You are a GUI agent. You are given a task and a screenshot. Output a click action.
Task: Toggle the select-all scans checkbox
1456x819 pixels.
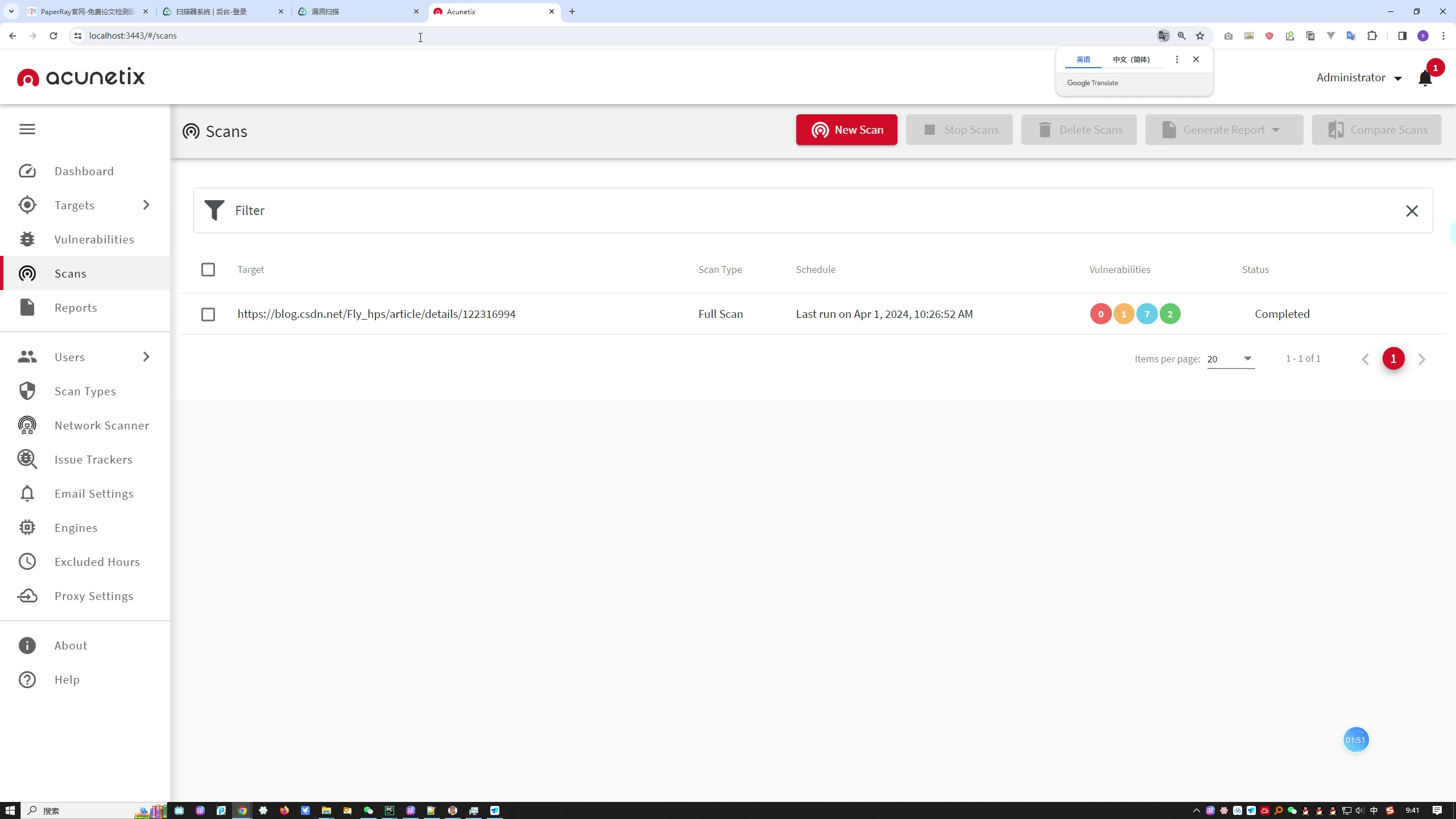pyautogui.click(x=208, y=270)
